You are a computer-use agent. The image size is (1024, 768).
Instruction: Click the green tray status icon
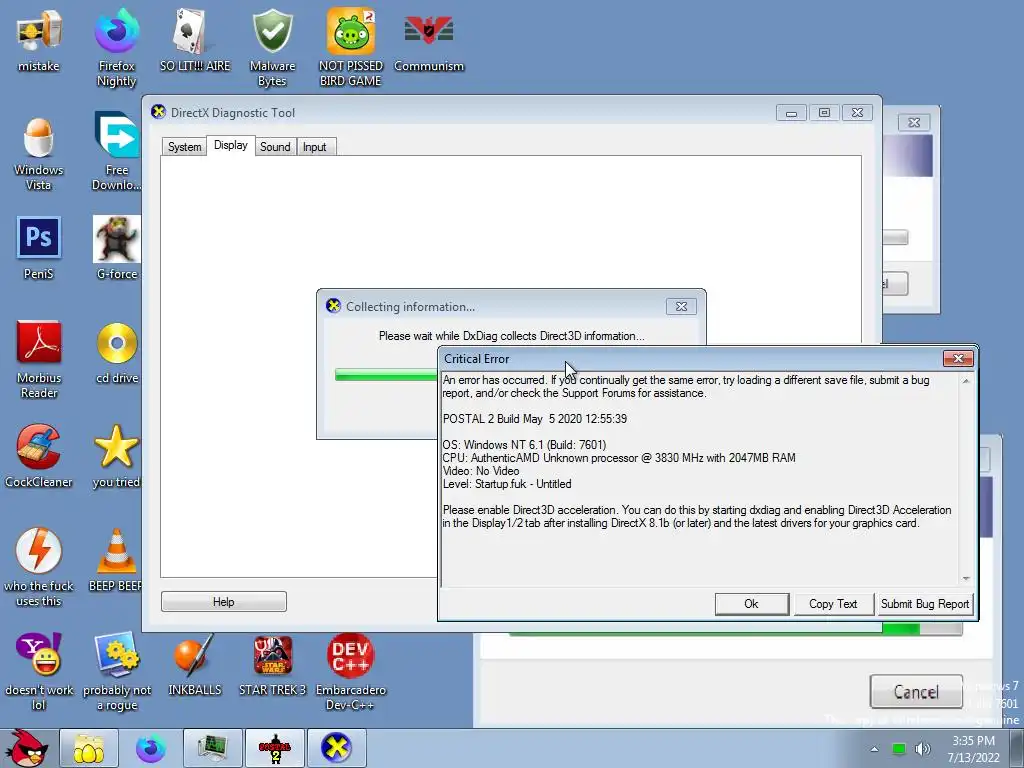point(899,749)
